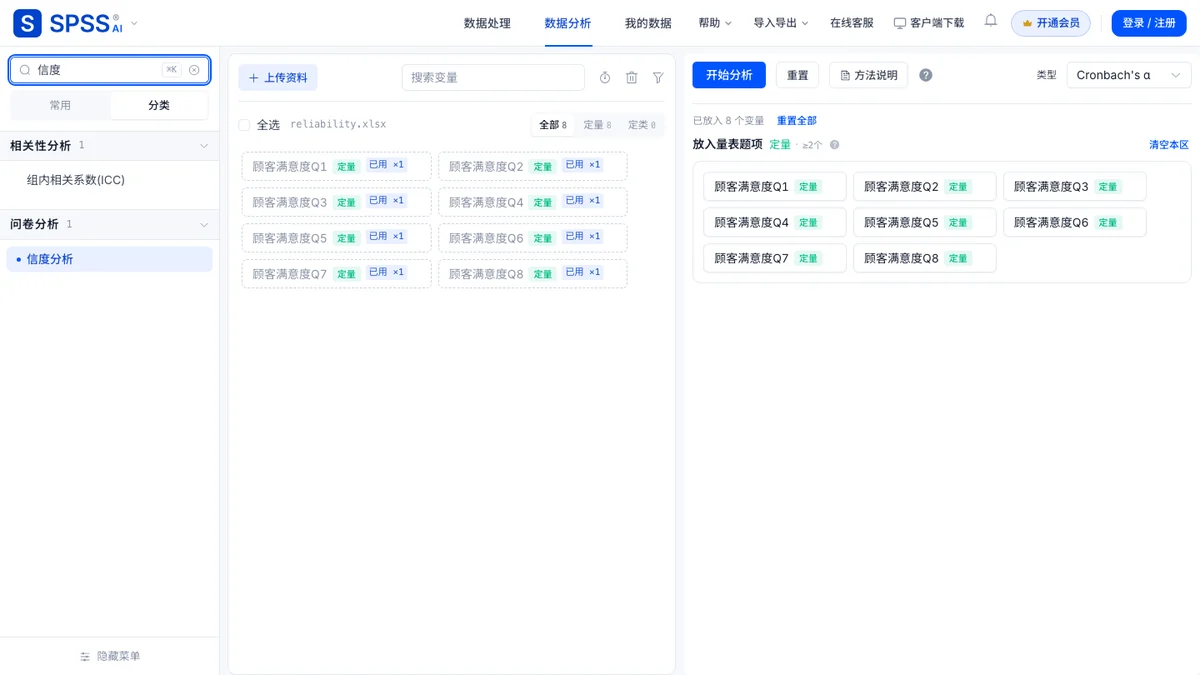Screen dimensions: 1200x675
Task: Click the help question mark icon near 方法说明
Action: pos(926,75)
